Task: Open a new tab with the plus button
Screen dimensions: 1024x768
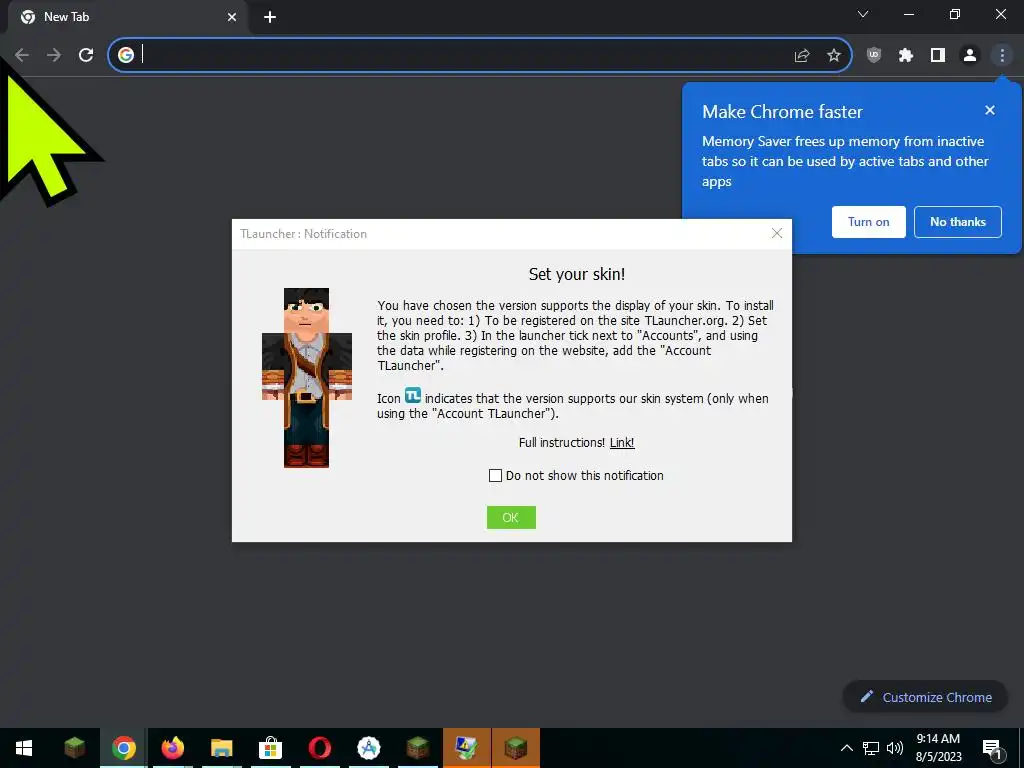Action: 270,17
